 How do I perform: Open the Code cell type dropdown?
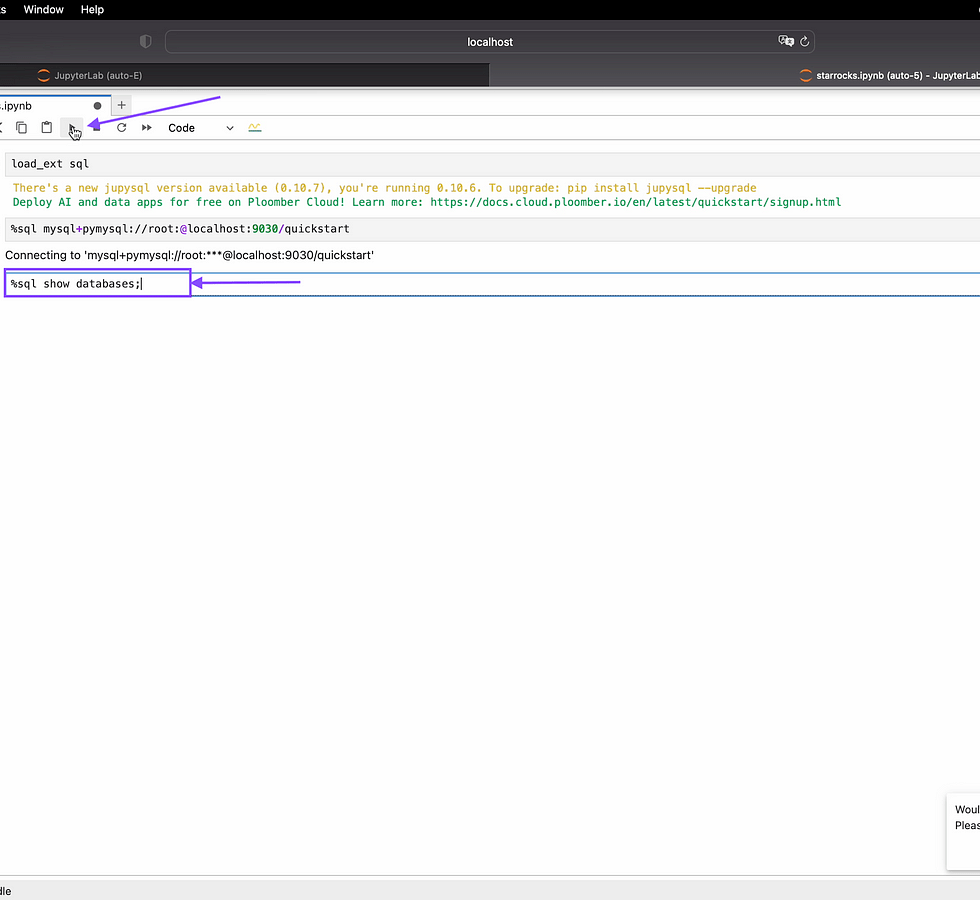tap(200, 128)
